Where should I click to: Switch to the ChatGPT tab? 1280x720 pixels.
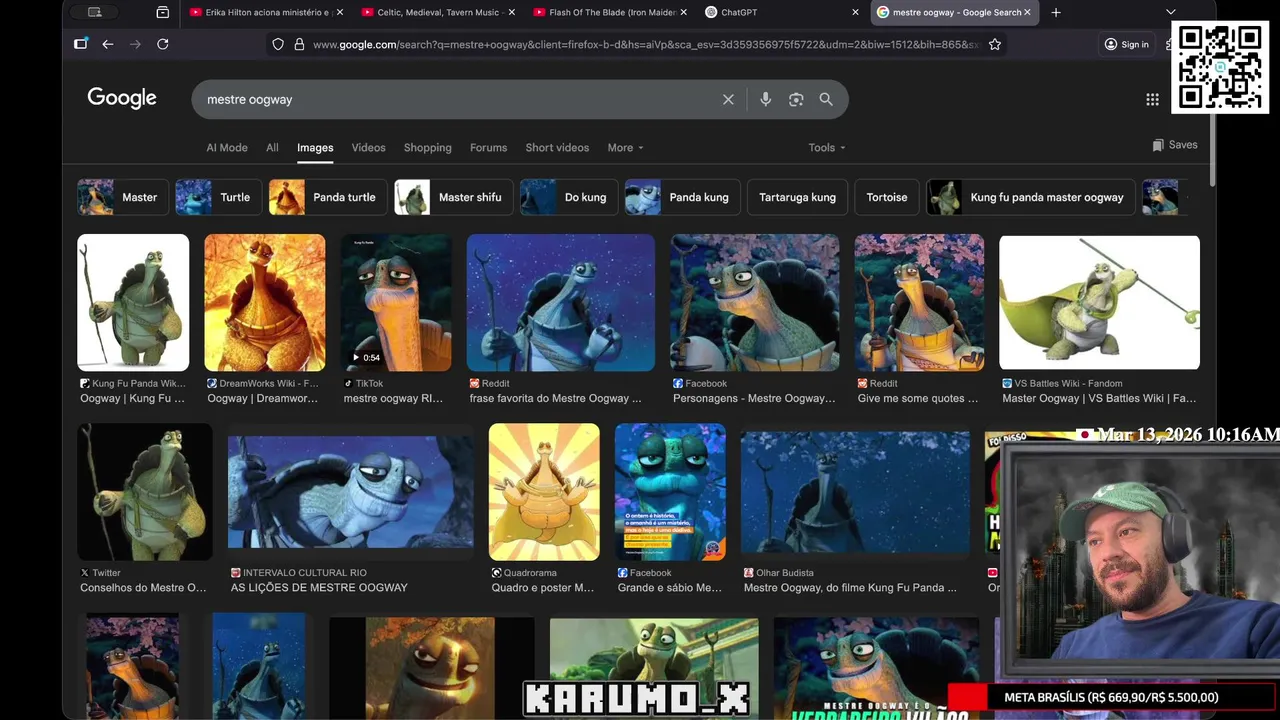(x=781, y=12)
